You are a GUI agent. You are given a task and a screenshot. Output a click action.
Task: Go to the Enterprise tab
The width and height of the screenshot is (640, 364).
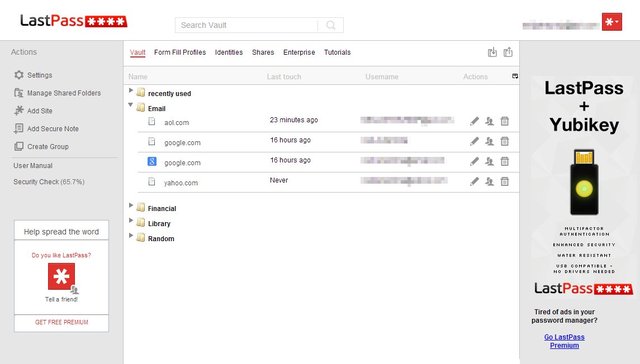[x=299, y=52]
